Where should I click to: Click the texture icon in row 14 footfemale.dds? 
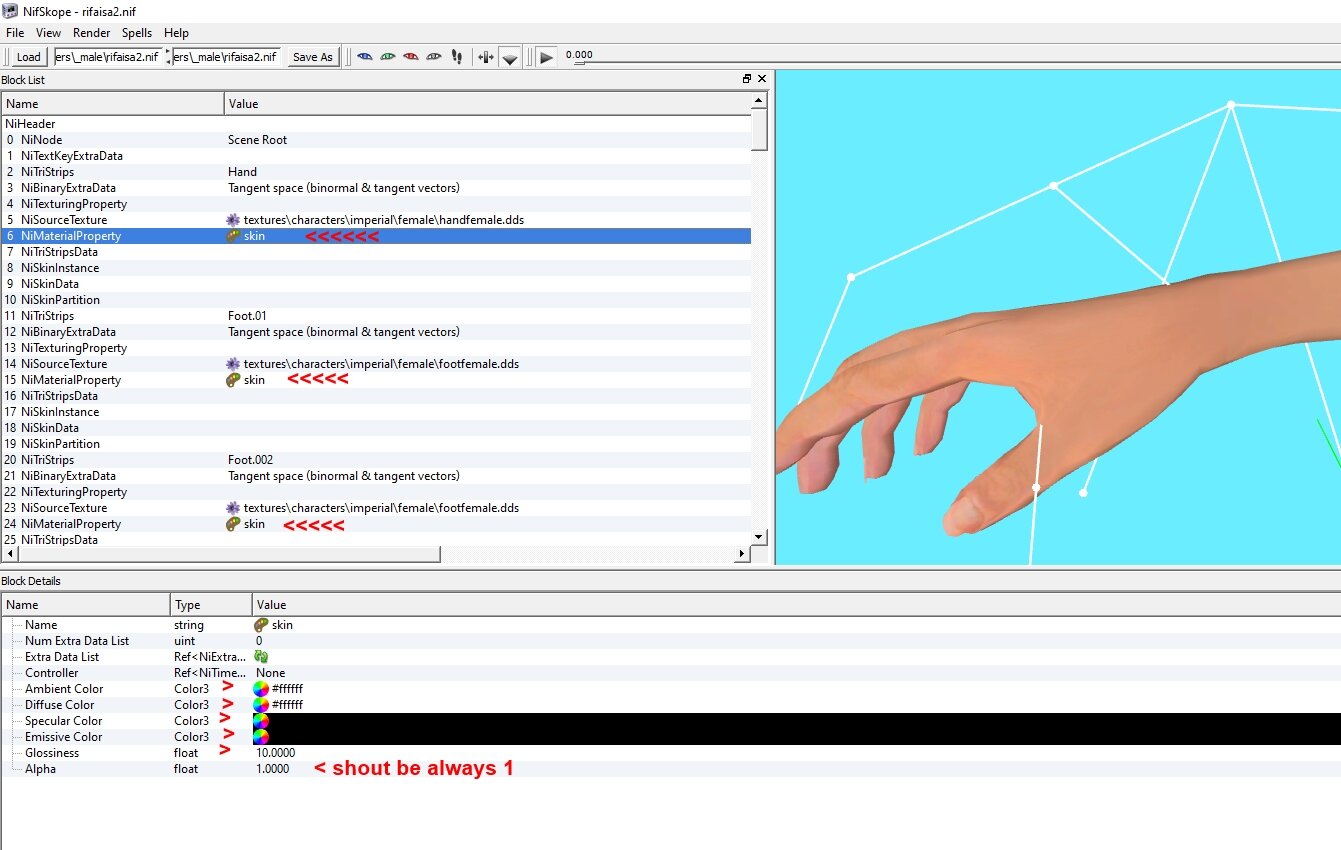pos(233,364)
